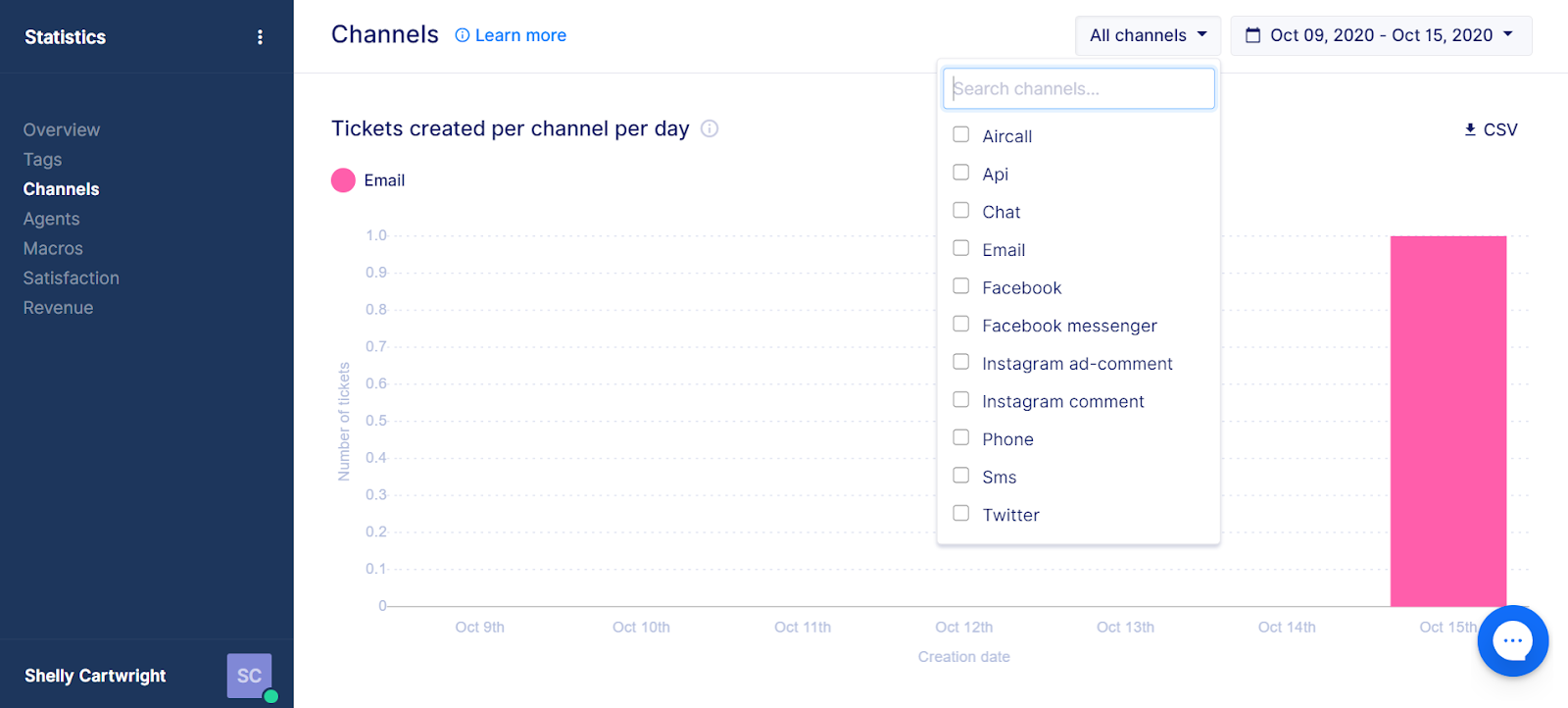Click the CSV download icon
The width and height of the screenshot is (1568, 708).
click(1470, 129)
